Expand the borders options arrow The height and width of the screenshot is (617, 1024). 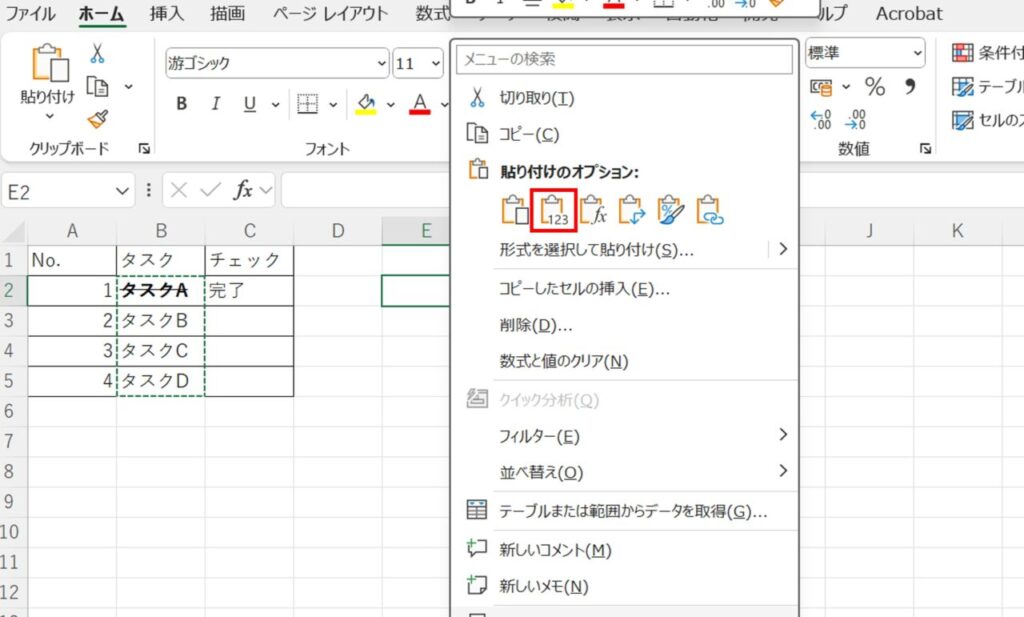click(x=333, y=104)
